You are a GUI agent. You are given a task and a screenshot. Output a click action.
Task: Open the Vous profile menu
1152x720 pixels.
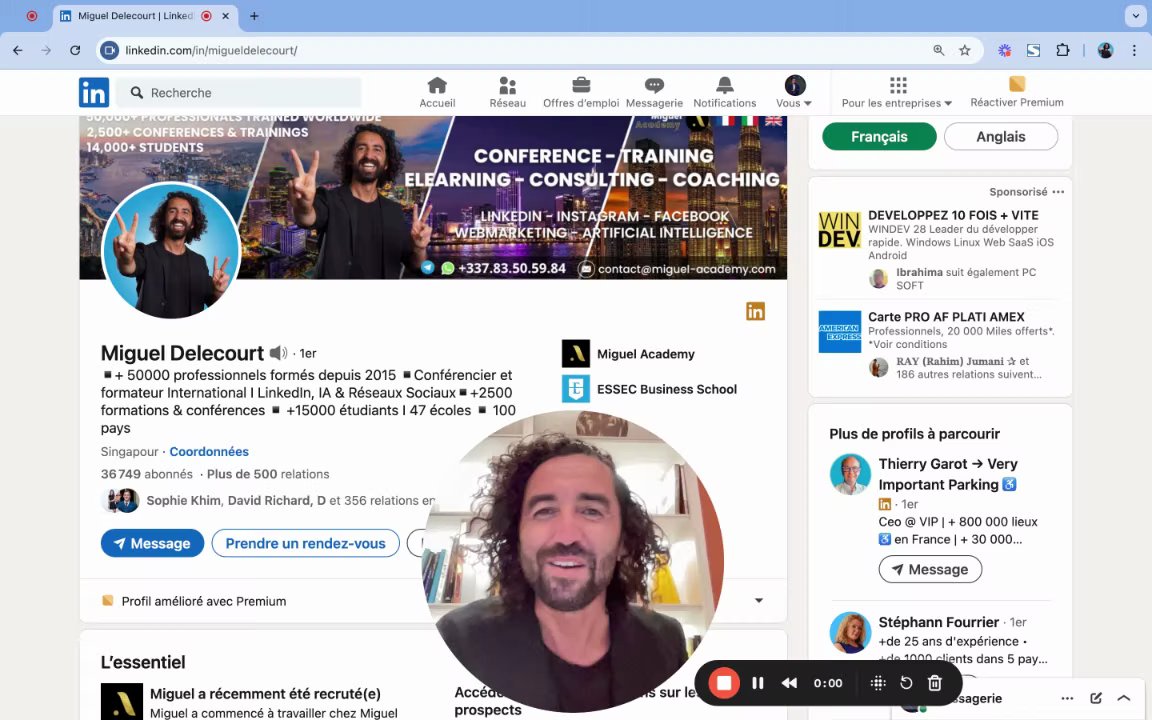794,93
